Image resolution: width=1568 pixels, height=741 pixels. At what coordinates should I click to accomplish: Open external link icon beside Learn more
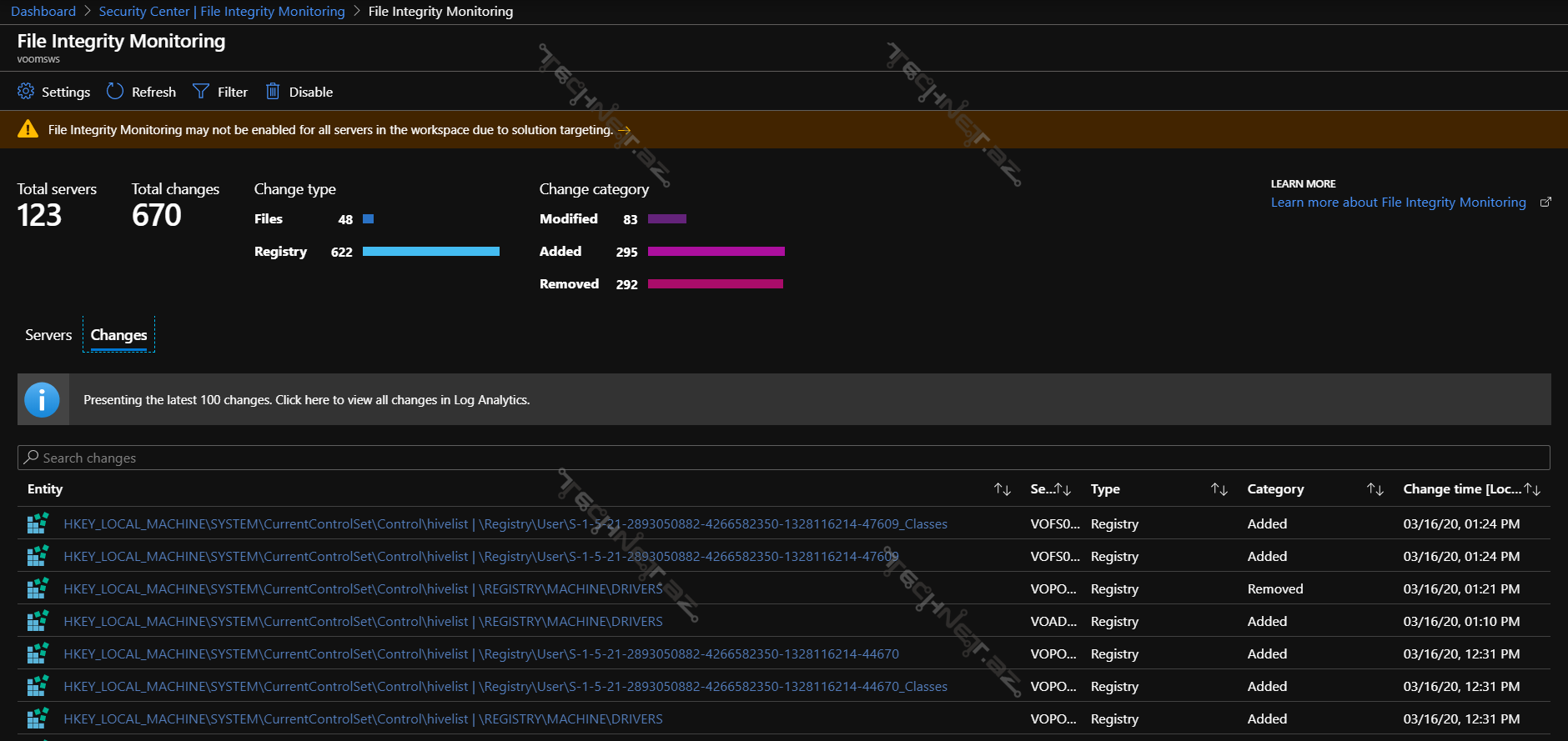tap(1545, 203)
